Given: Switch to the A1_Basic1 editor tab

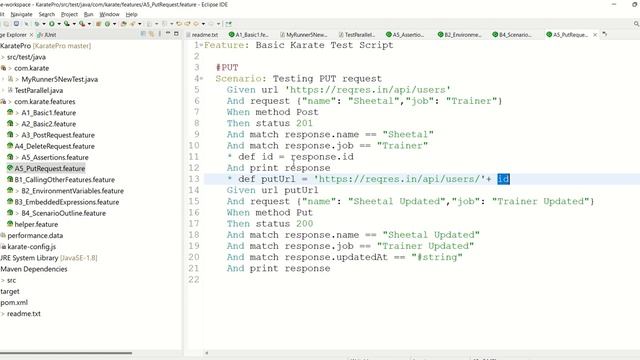Looking at the screenshot, I should (249, 35).
